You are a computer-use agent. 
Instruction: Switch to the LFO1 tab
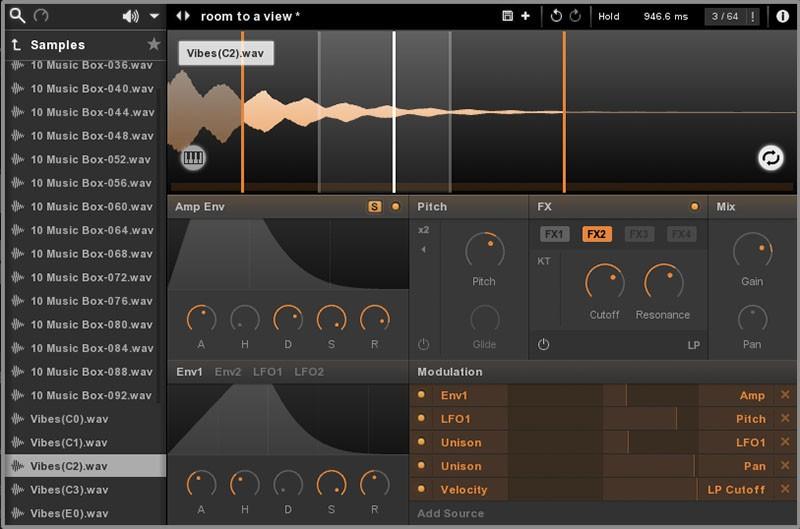coord(267,372)
